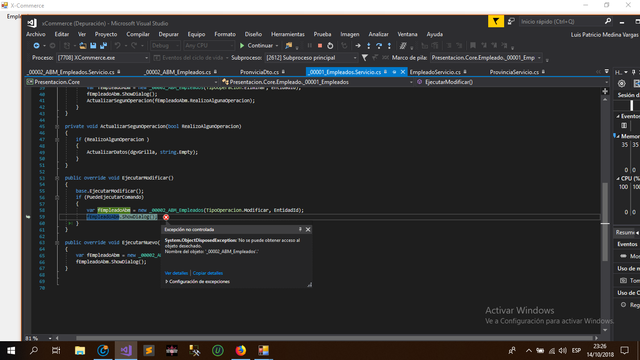Click the Step Over debug icon
This screenshot has height=360, width=640.
point(379,46)
